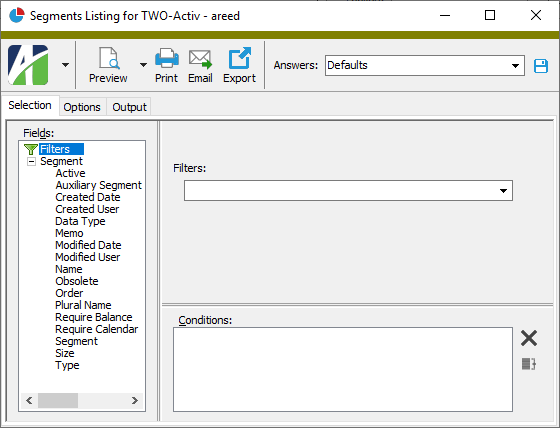The height and width of the screenshot is (428, 560).
Task: Click the Preview document icon
Action: click(x=109, y=58)
